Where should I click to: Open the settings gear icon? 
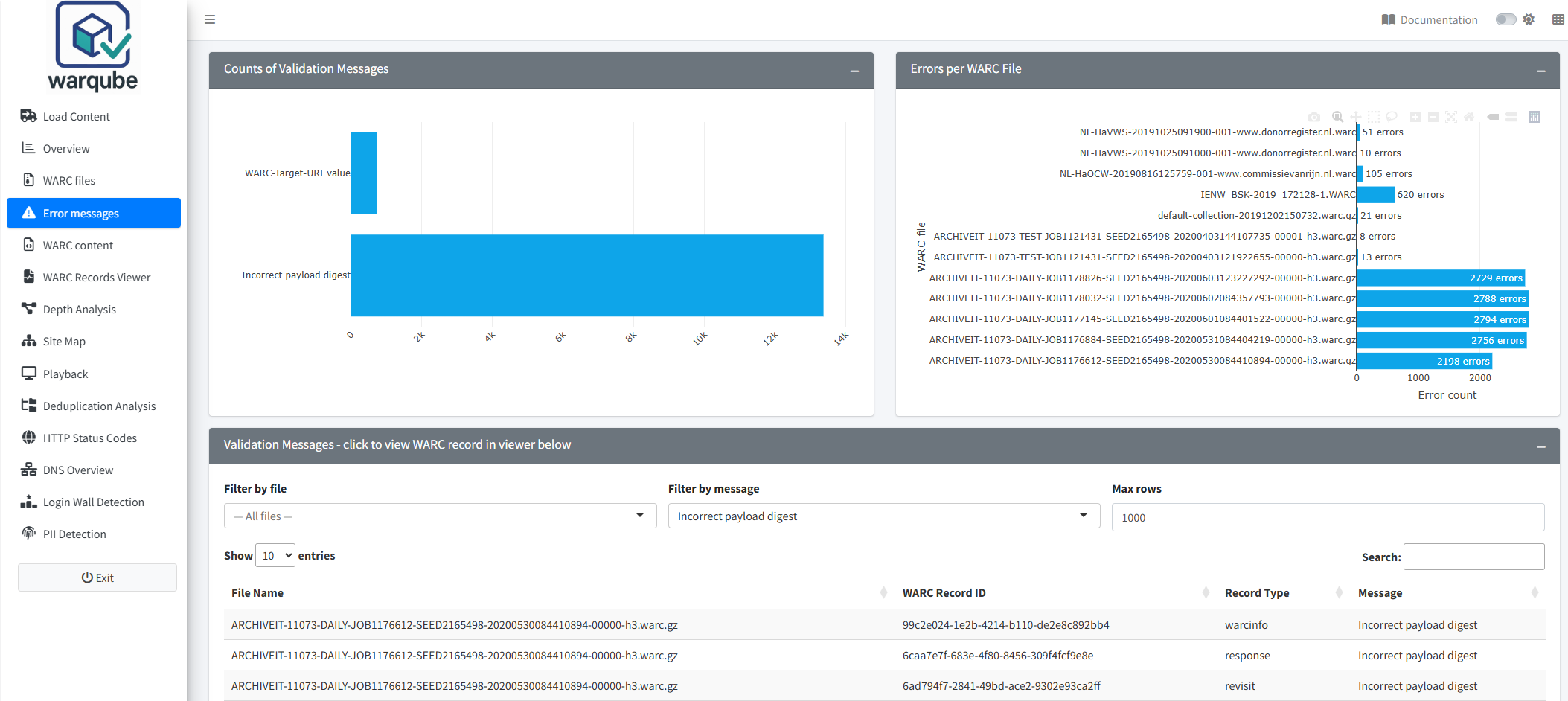[1529, 19]
